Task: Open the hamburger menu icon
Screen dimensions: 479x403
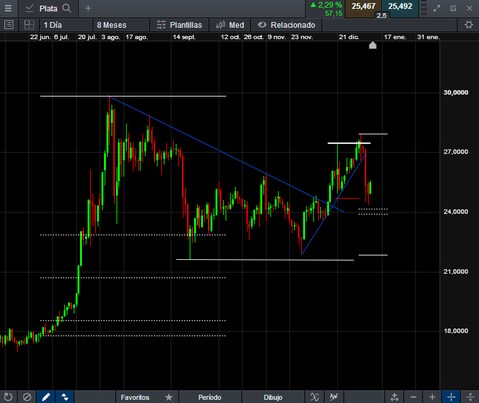Action: (x=8, y=8)
